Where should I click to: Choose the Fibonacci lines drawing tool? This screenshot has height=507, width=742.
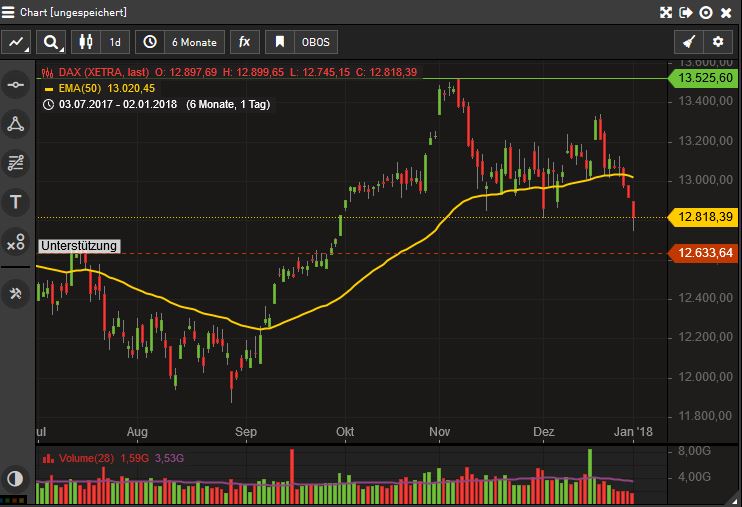[x=16, y=162]
